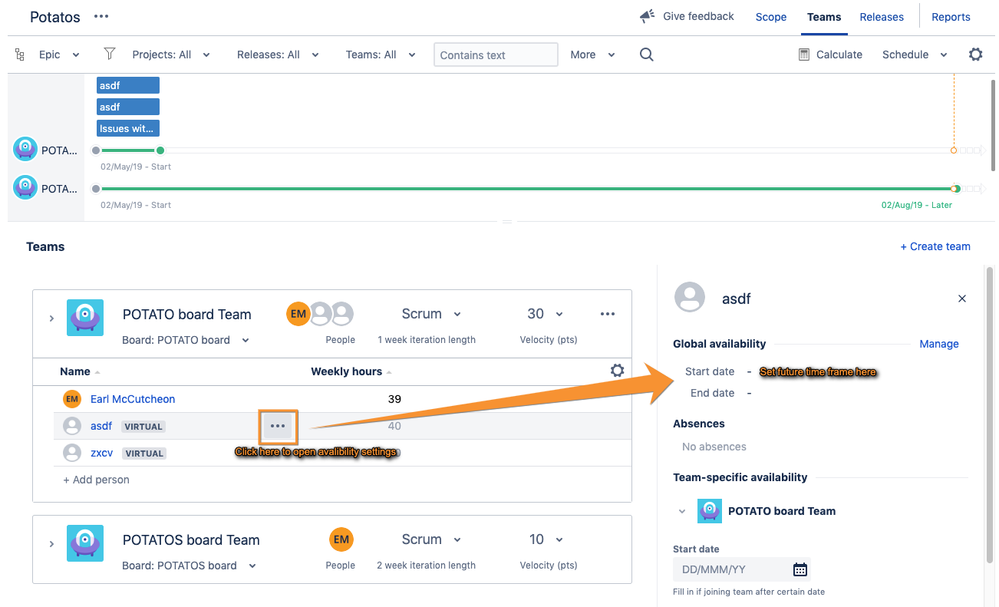Open Board: POTATO board dropdown
999x607 pixels.
(185, 340)
